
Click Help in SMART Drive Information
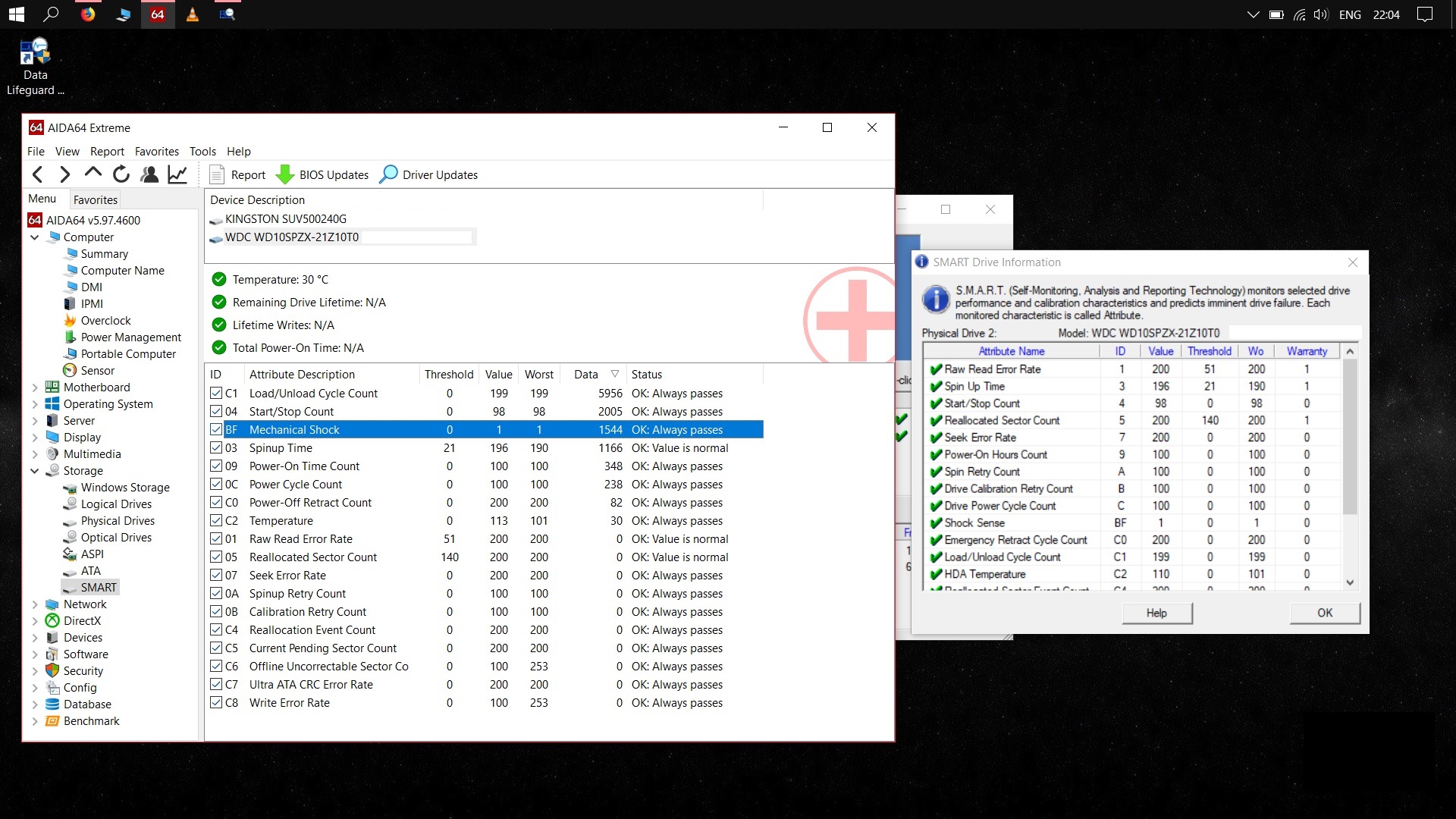tap(1156, 613)
